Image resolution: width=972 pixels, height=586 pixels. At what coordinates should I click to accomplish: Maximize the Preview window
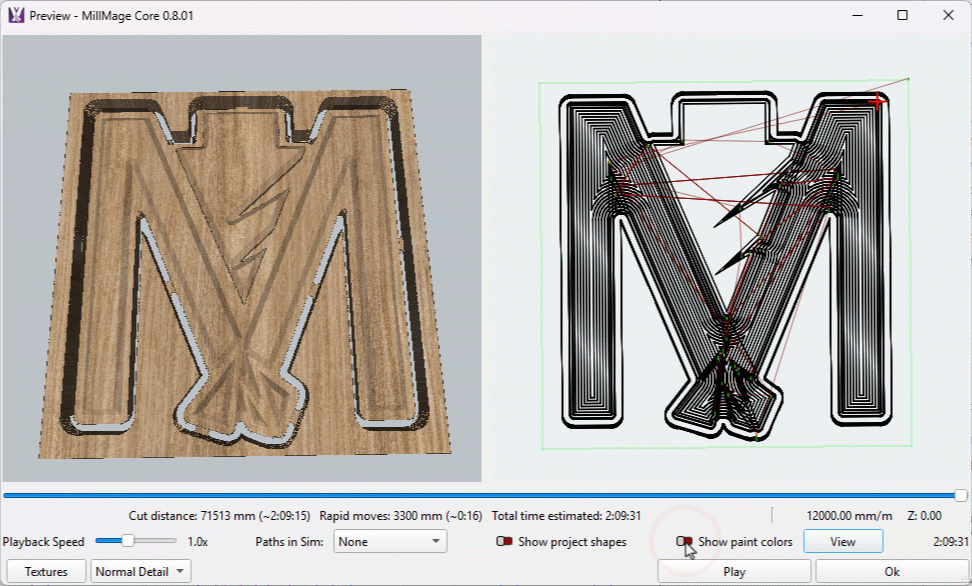coord(902,16)
